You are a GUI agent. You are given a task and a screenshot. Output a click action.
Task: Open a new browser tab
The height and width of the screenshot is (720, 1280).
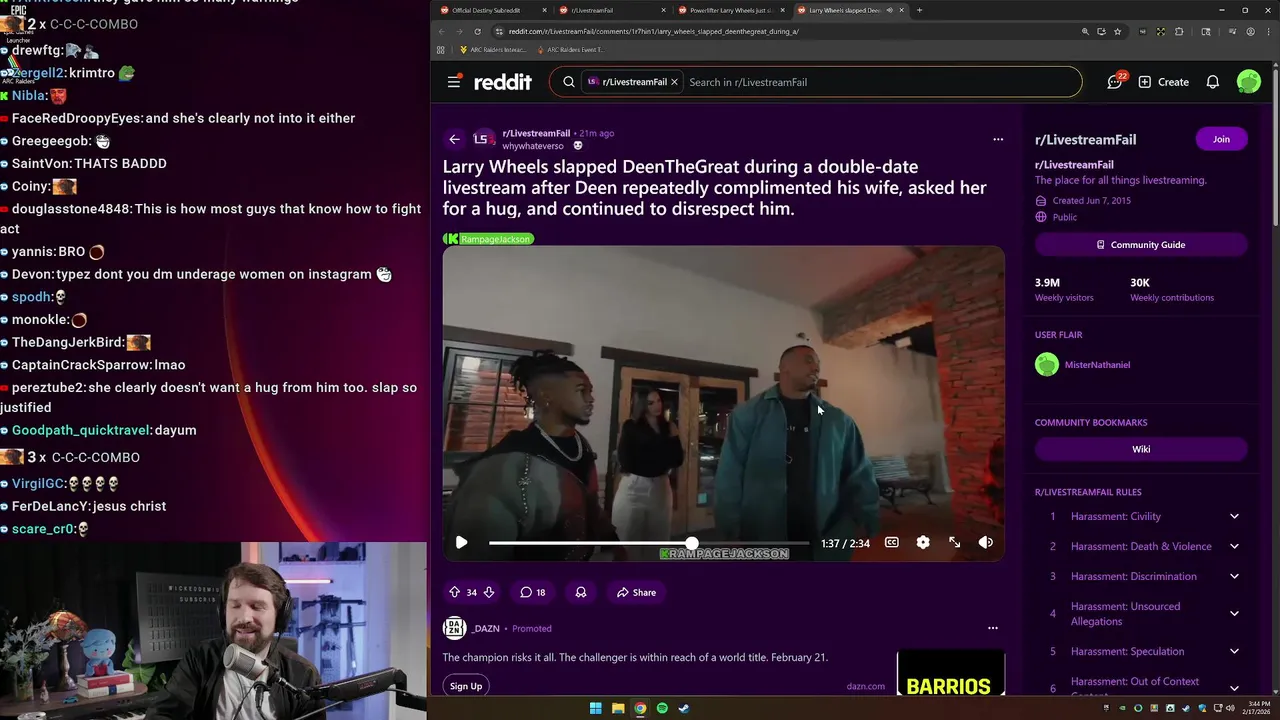click(x=919, y=10)
